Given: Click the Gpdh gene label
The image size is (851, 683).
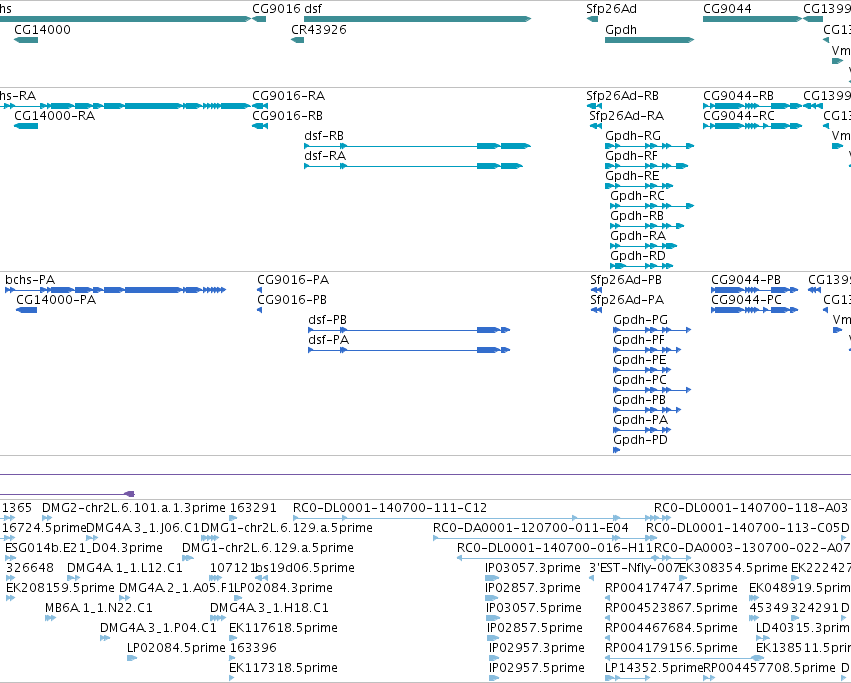Looking at the screenshot, I should [x=621, y=29].
